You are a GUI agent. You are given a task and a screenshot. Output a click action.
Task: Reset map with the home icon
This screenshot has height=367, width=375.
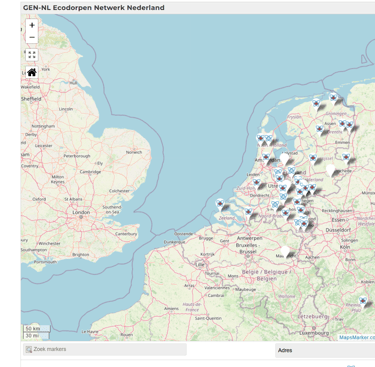tap(32, 72)
